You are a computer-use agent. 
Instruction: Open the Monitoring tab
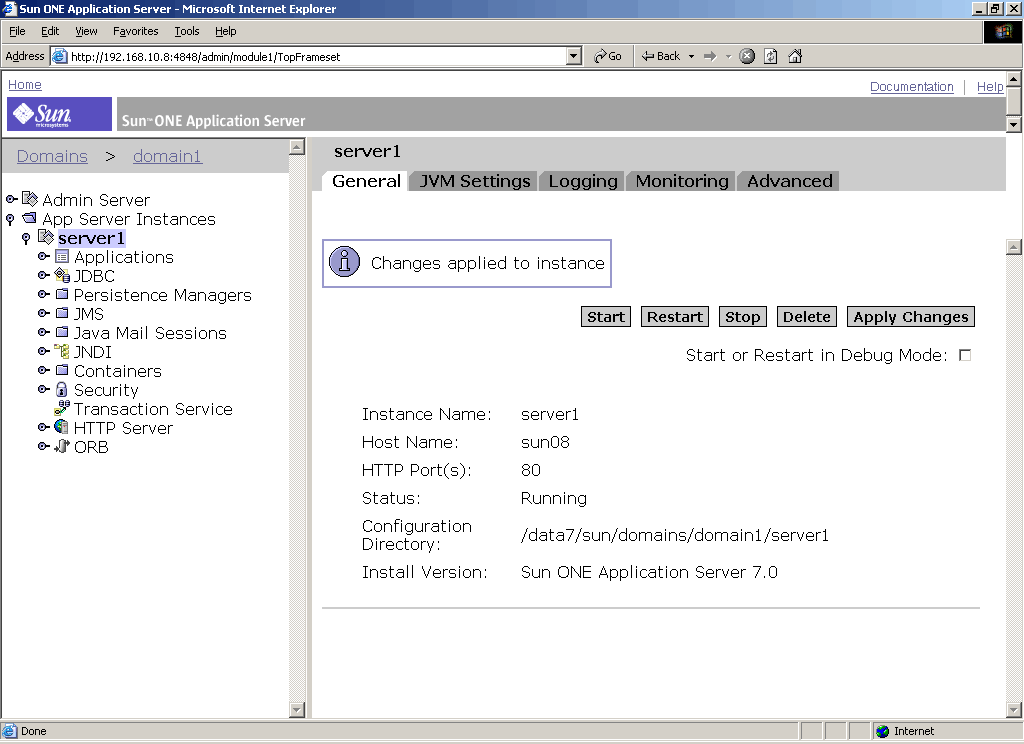click(x=682, y=181)
